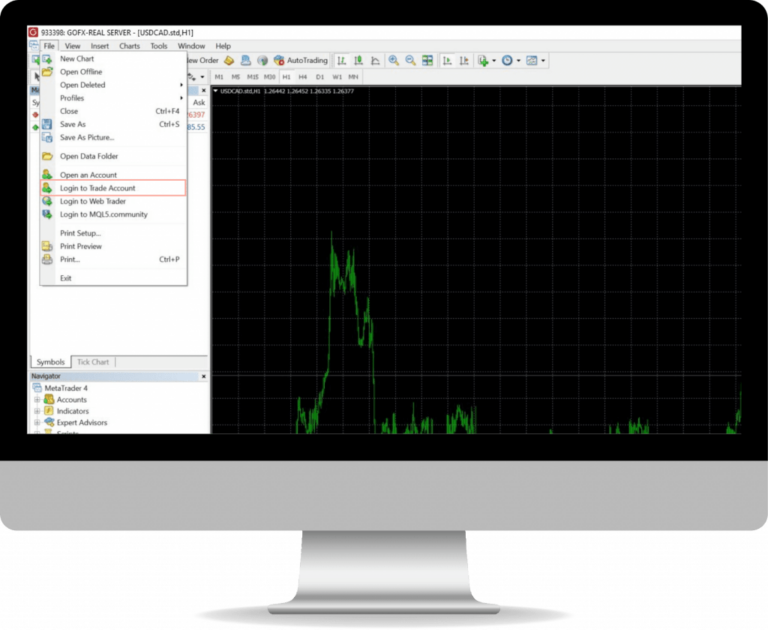The width and height of the screenshot is (768, 630).
Task: Switch chart to line chart mode
Action: (x=375, y=60)
